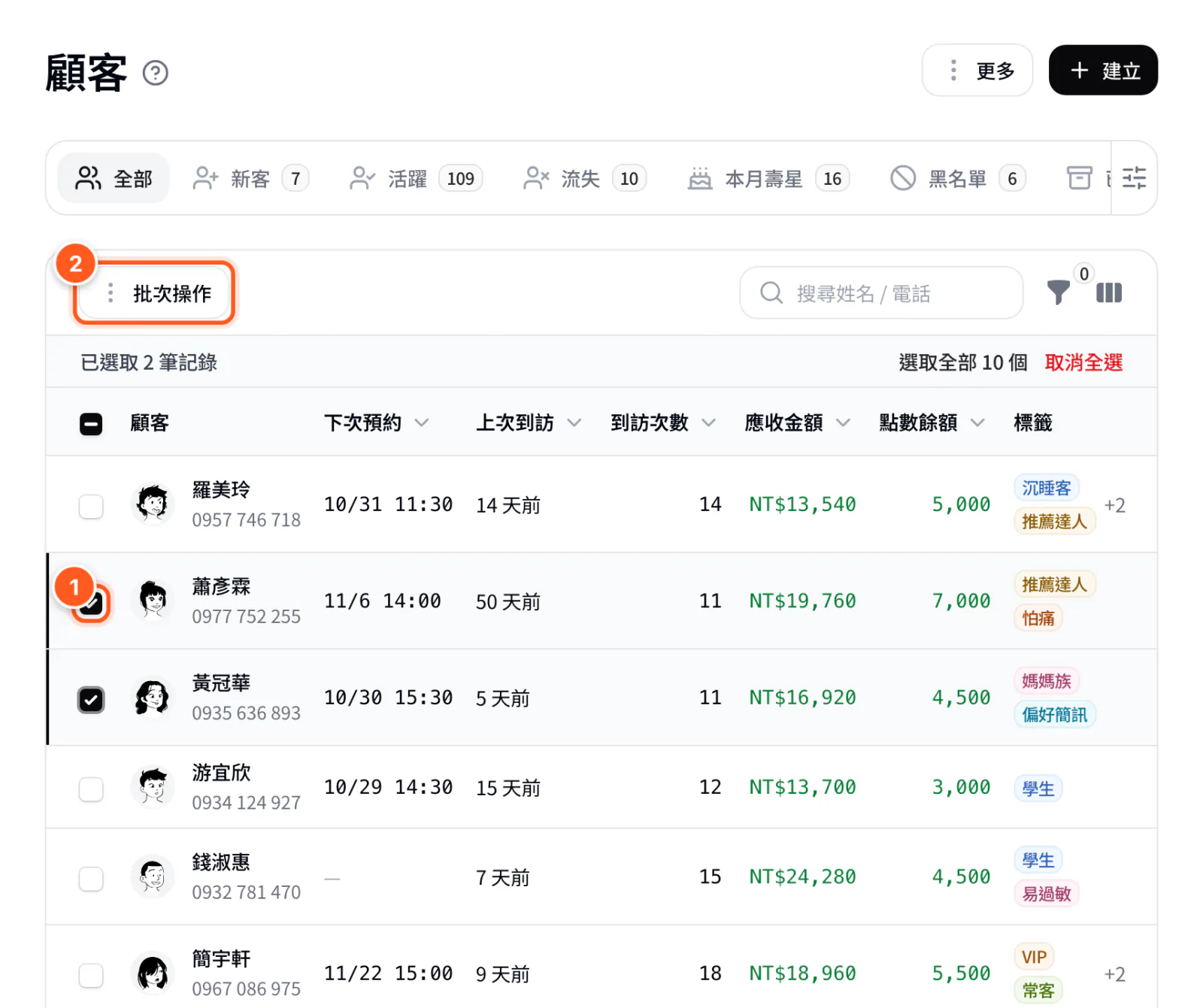Sort by 應收金額 column
This screenshot has height=1008, width=1203.
798,422
